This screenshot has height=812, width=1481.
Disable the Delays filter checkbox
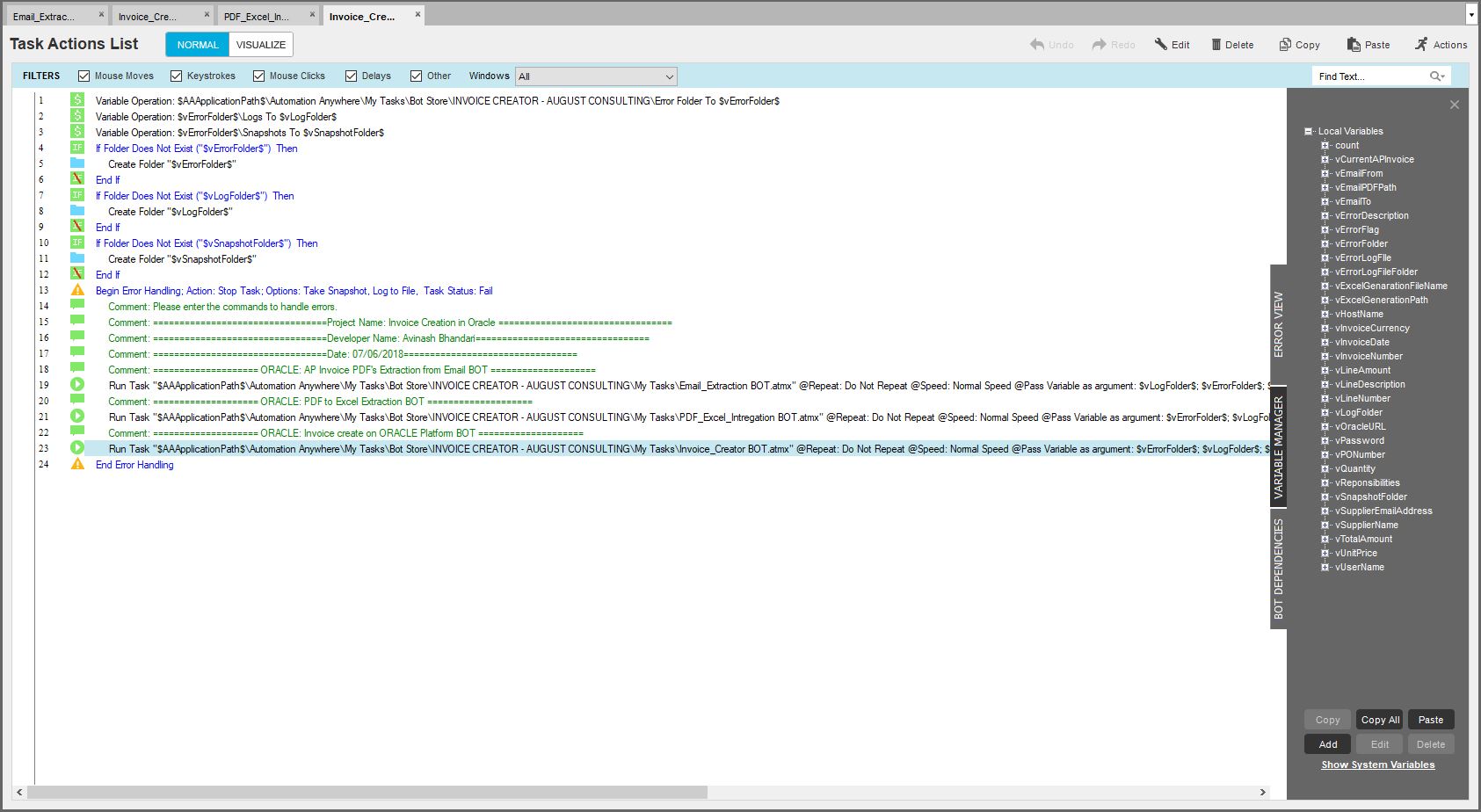352,76
